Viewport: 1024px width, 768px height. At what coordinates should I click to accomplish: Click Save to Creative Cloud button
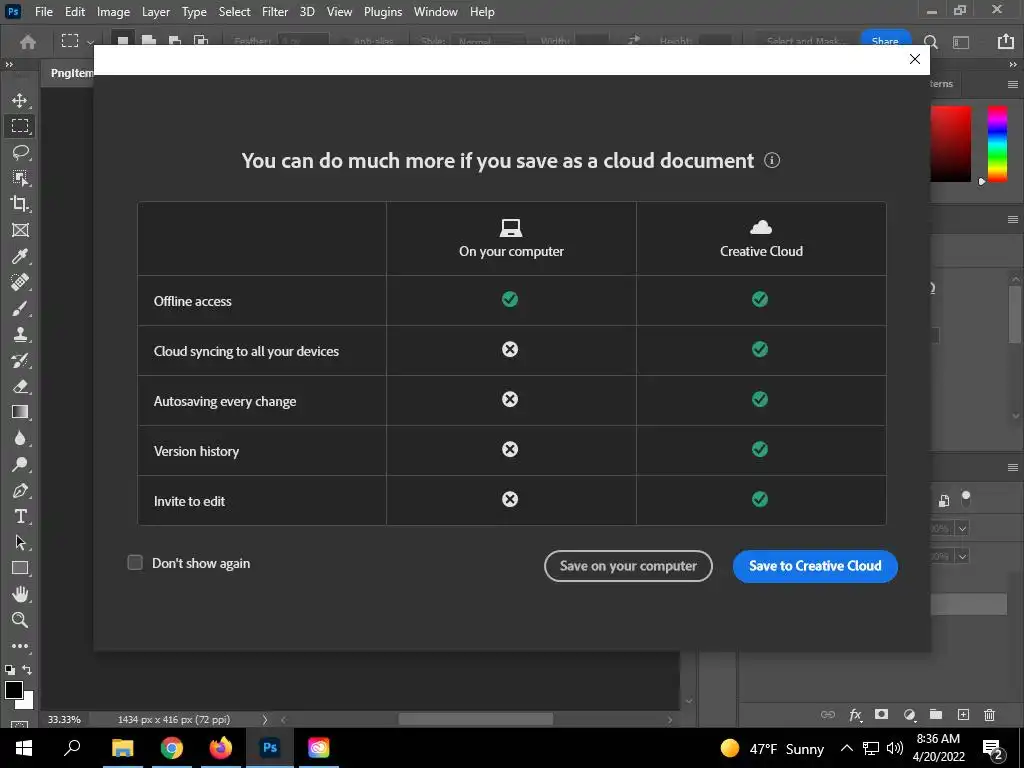tap(815, 566)
